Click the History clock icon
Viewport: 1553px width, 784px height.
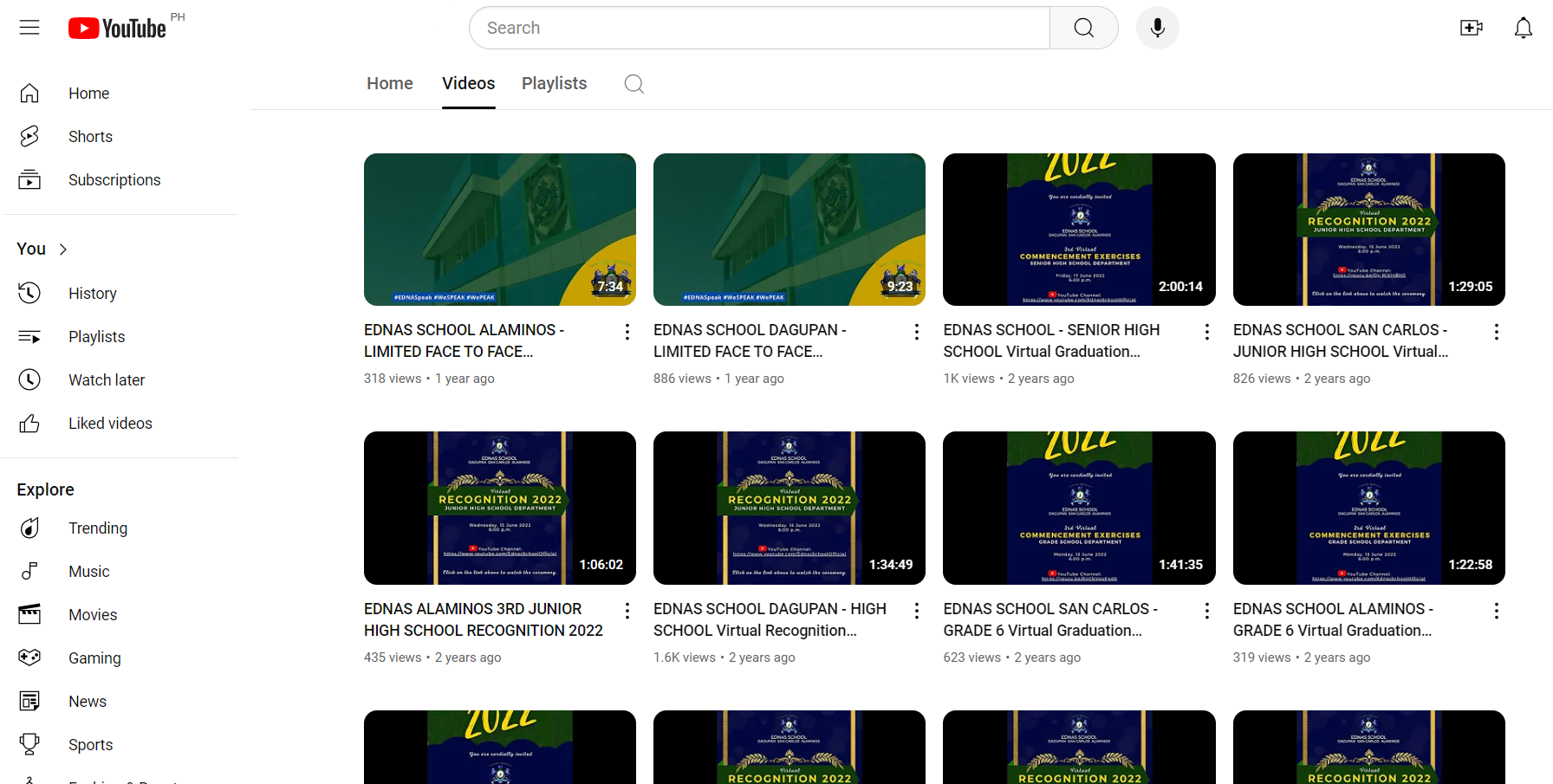29,294
